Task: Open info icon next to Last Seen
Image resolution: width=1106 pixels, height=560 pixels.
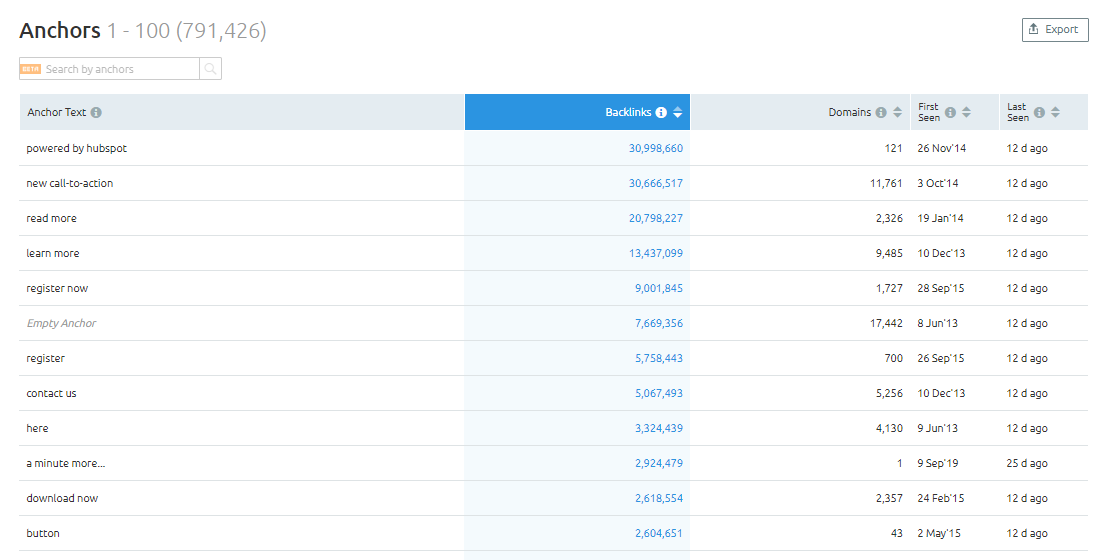Action: (x=1039, y=112)
